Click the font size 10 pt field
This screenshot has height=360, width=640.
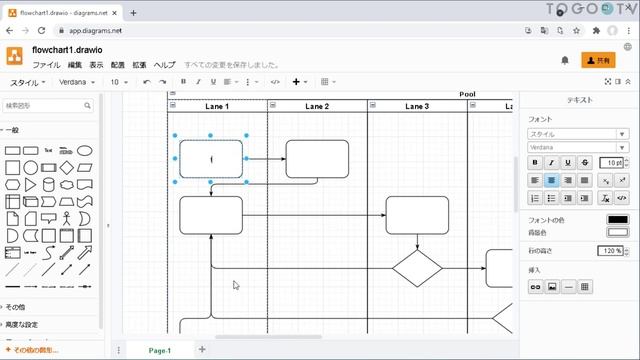611,162
